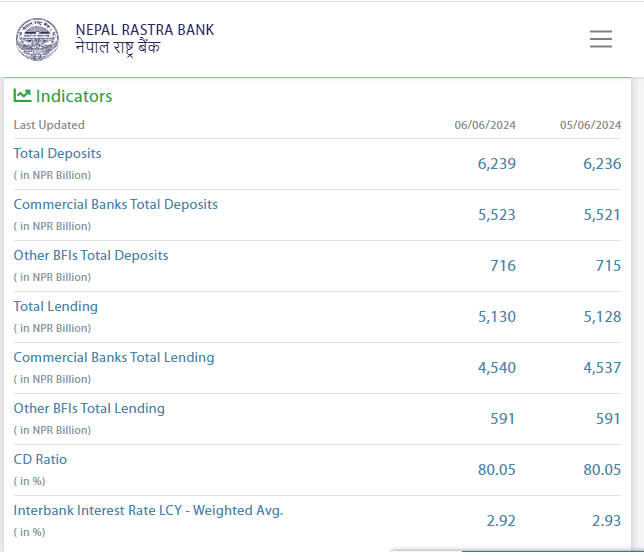Click the Interbank rate value 2.92
Image resolution: width=644 pixels, height=552 pixels.
point(500,520)
